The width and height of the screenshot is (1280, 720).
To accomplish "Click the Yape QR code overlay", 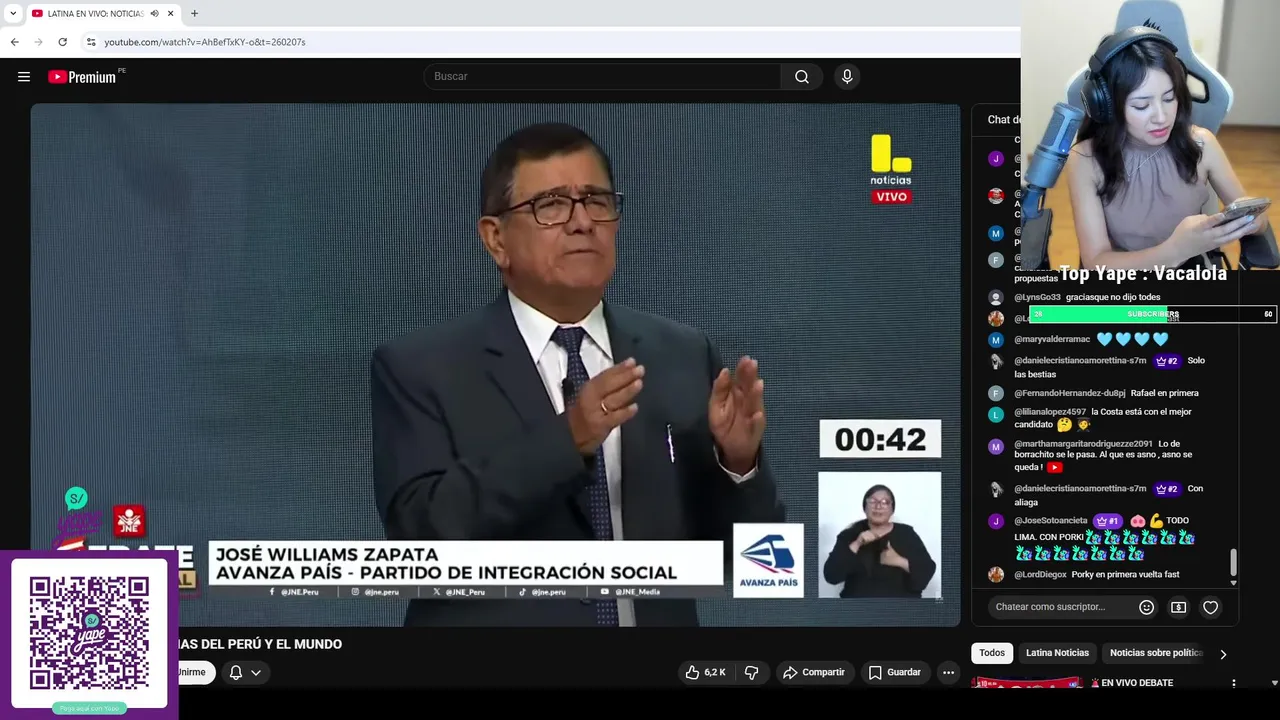I will coord(89,632).
